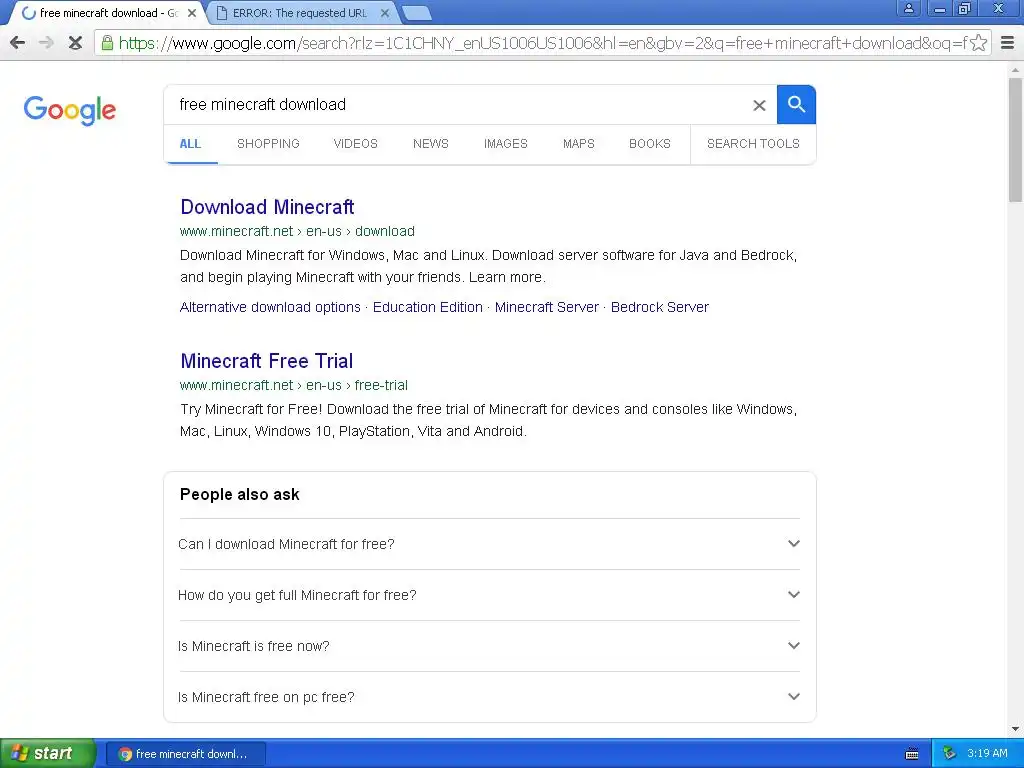Open a new tab with the tab button
1024x768 pixels.
(415, 13)
